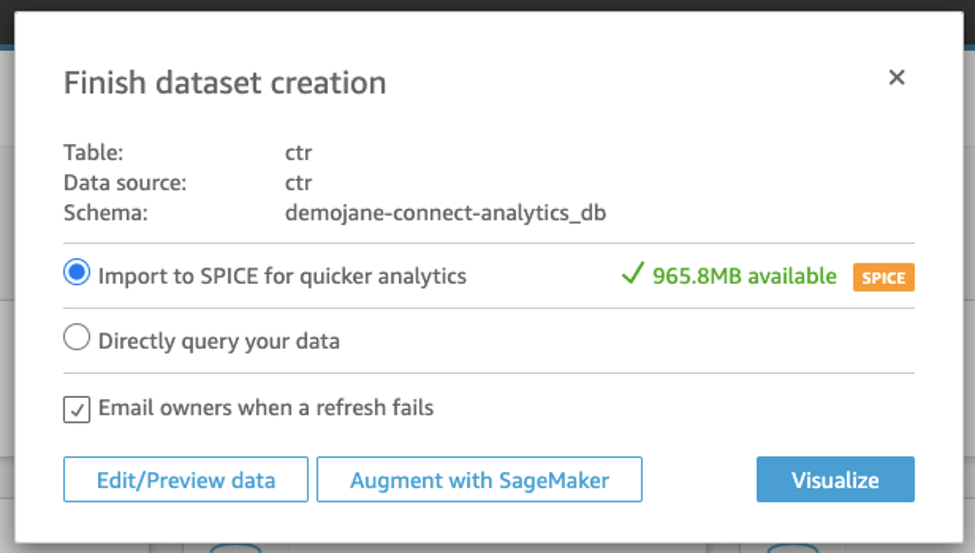Viewport: 977px width, 554px height.
Task: Click the 965.8MB available text
Action: coord(744,276)
